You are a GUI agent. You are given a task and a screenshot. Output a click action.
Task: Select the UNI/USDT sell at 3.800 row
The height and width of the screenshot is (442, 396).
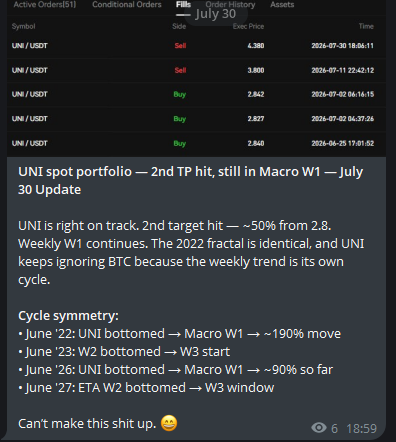click(x=196, y=70)
